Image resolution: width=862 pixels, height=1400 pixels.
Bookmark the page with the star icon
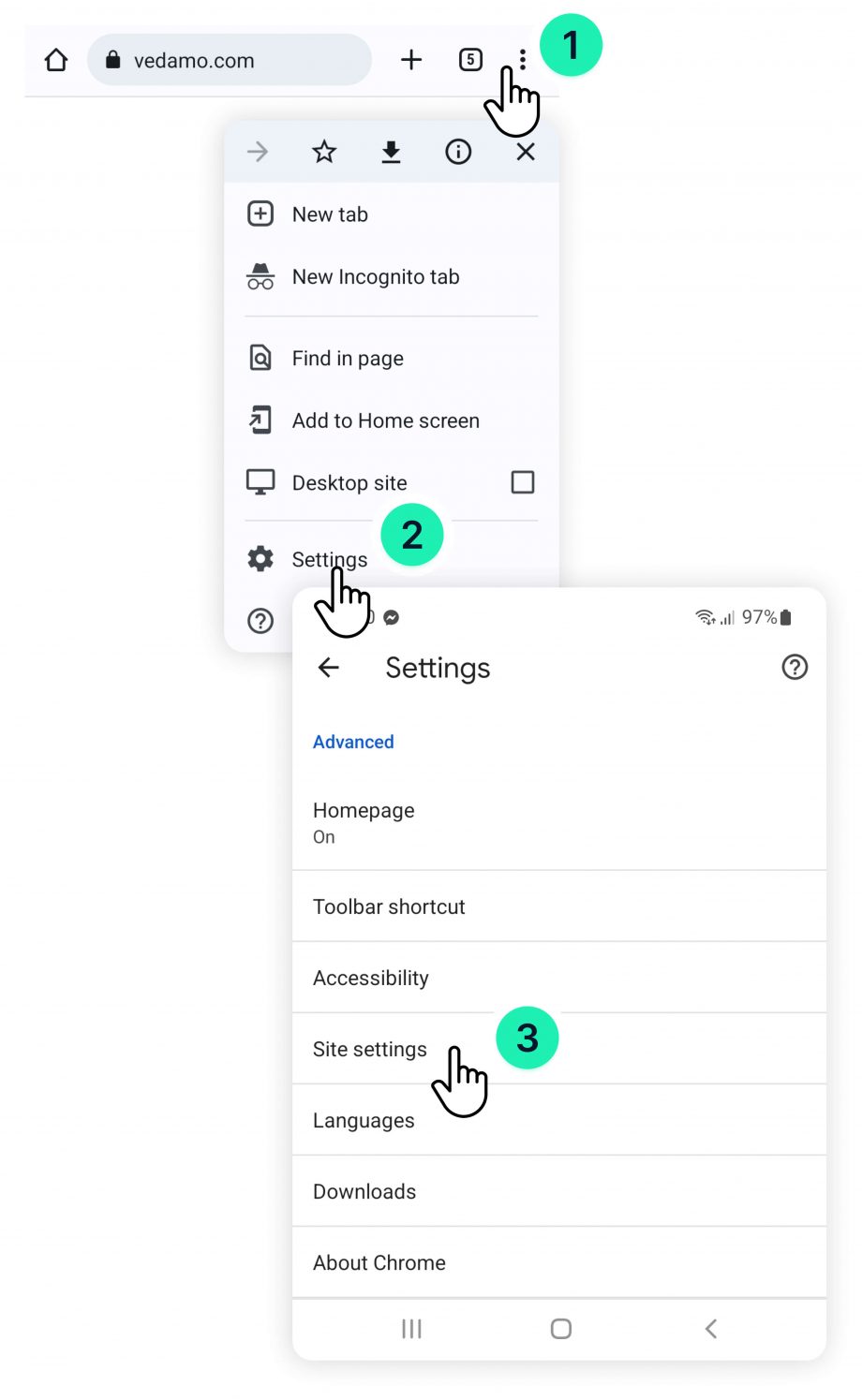click(323, 152)
